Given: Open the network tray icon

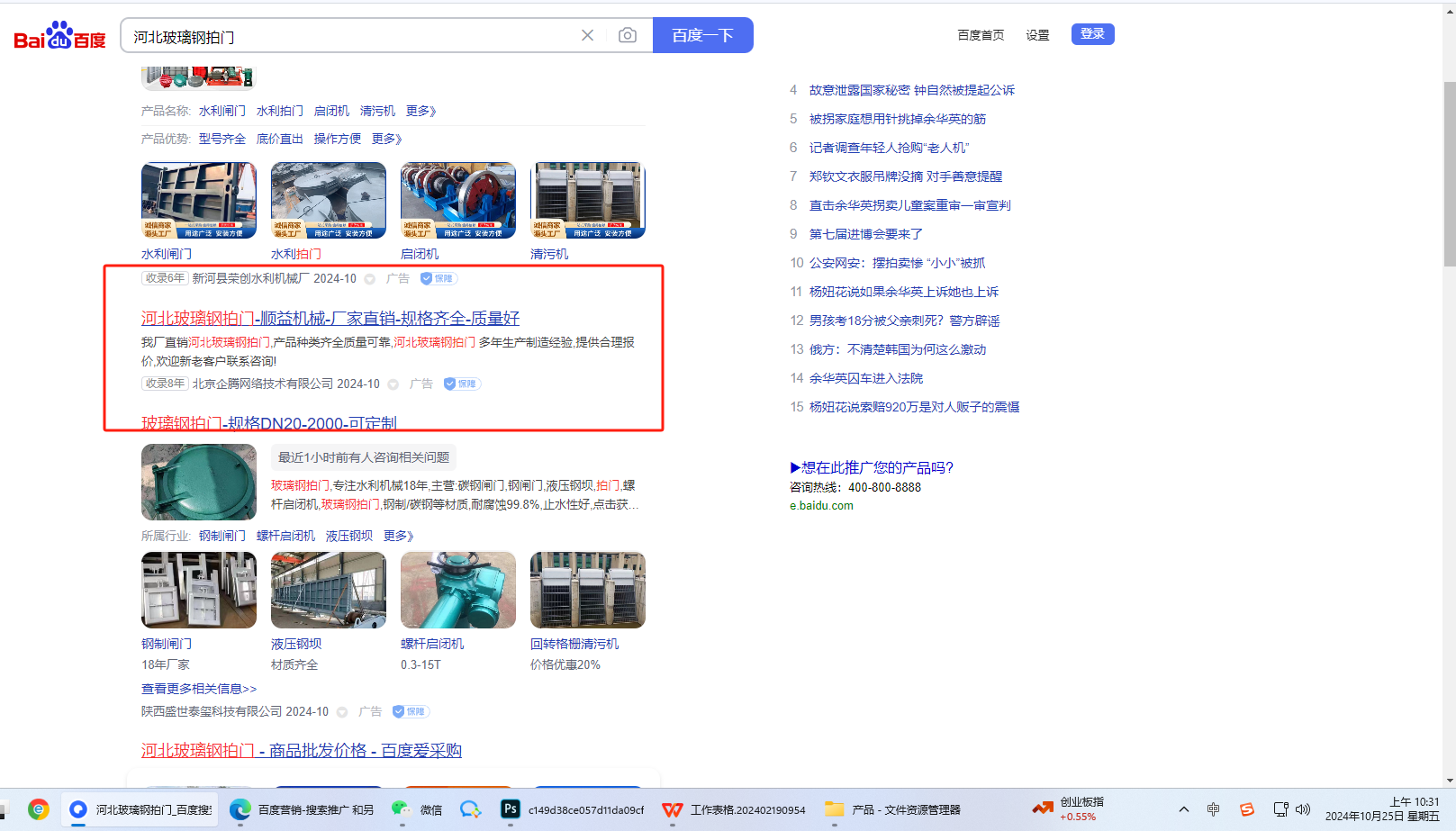Looking at the screenshot, I should 1280,809.
